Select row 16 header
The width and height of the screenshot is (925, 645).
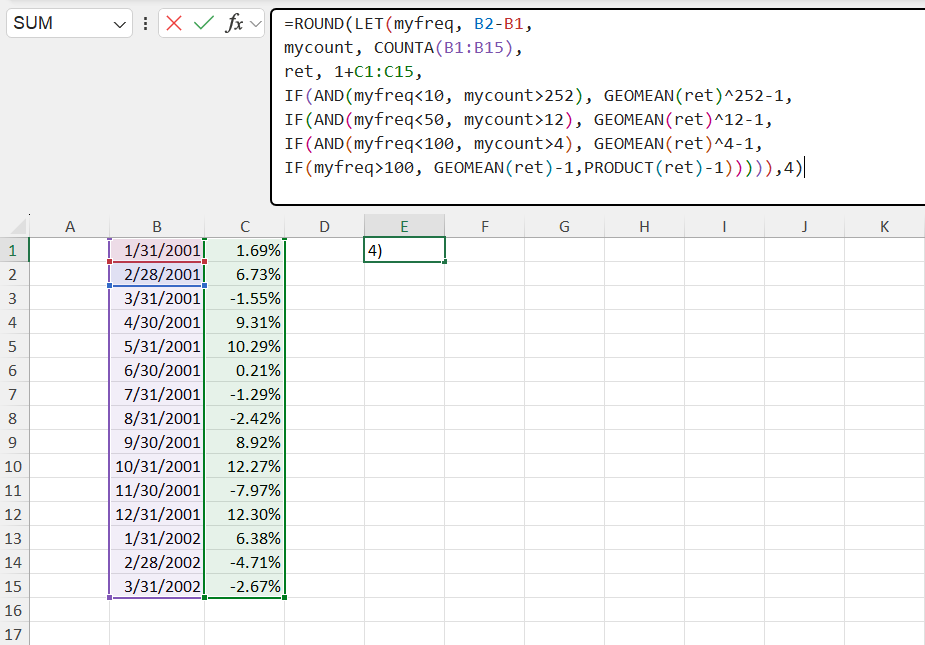pos(14,610)
